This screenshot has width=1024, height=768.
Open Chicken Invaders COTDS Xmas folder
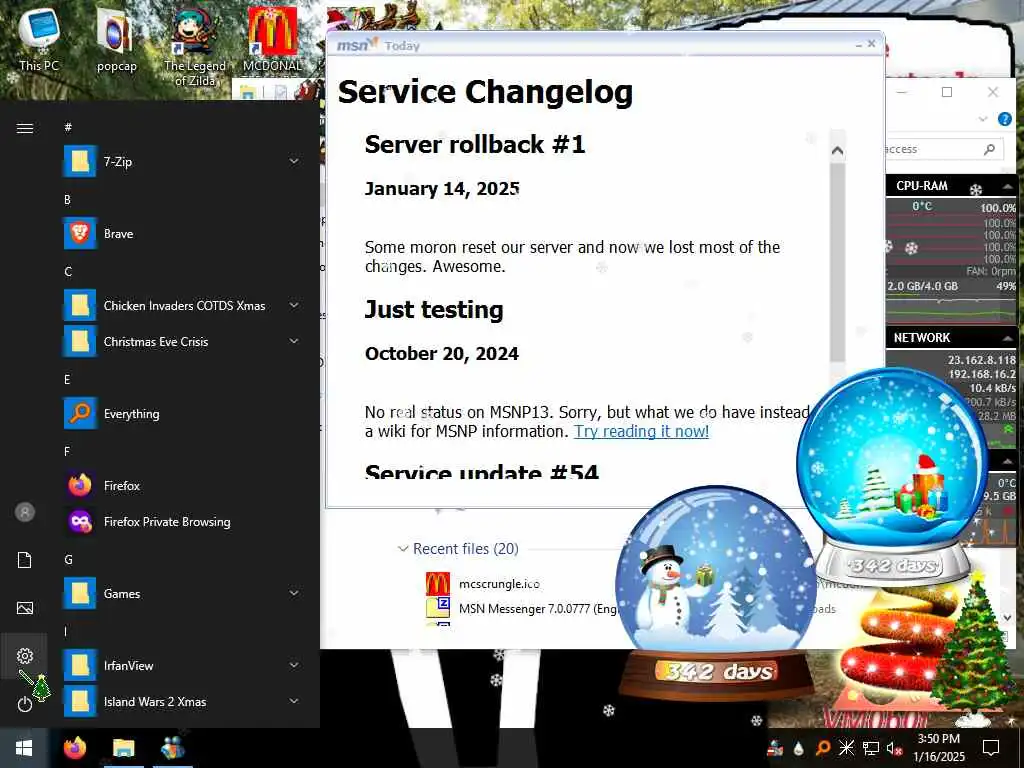[x=183, y=305]
